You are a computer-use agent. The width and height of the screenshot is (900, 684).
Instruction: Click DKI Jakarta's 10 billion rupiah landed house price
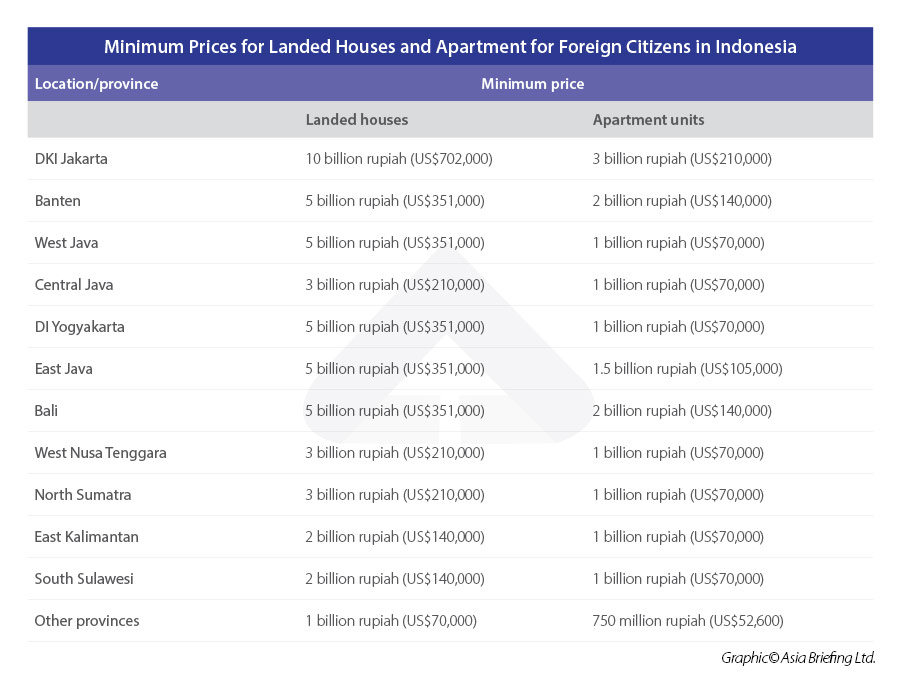(398, 159)
